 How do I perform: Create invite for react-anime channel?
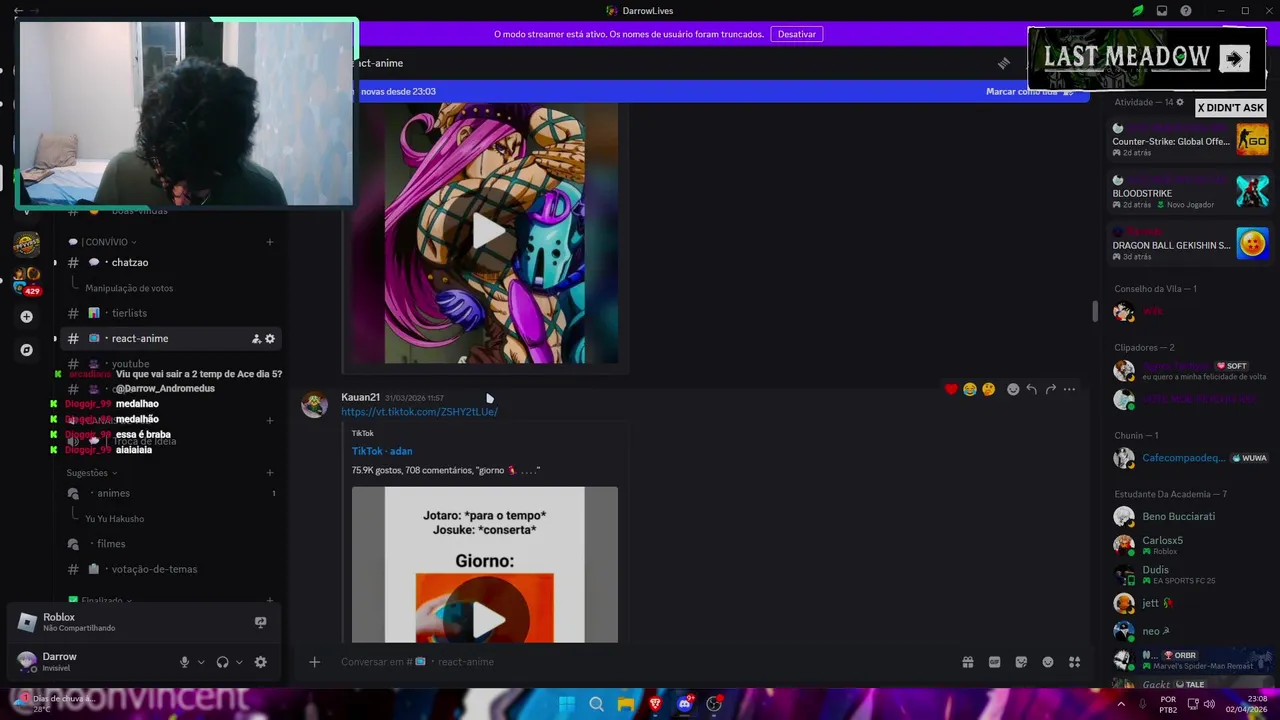click(x=256, y=339)
